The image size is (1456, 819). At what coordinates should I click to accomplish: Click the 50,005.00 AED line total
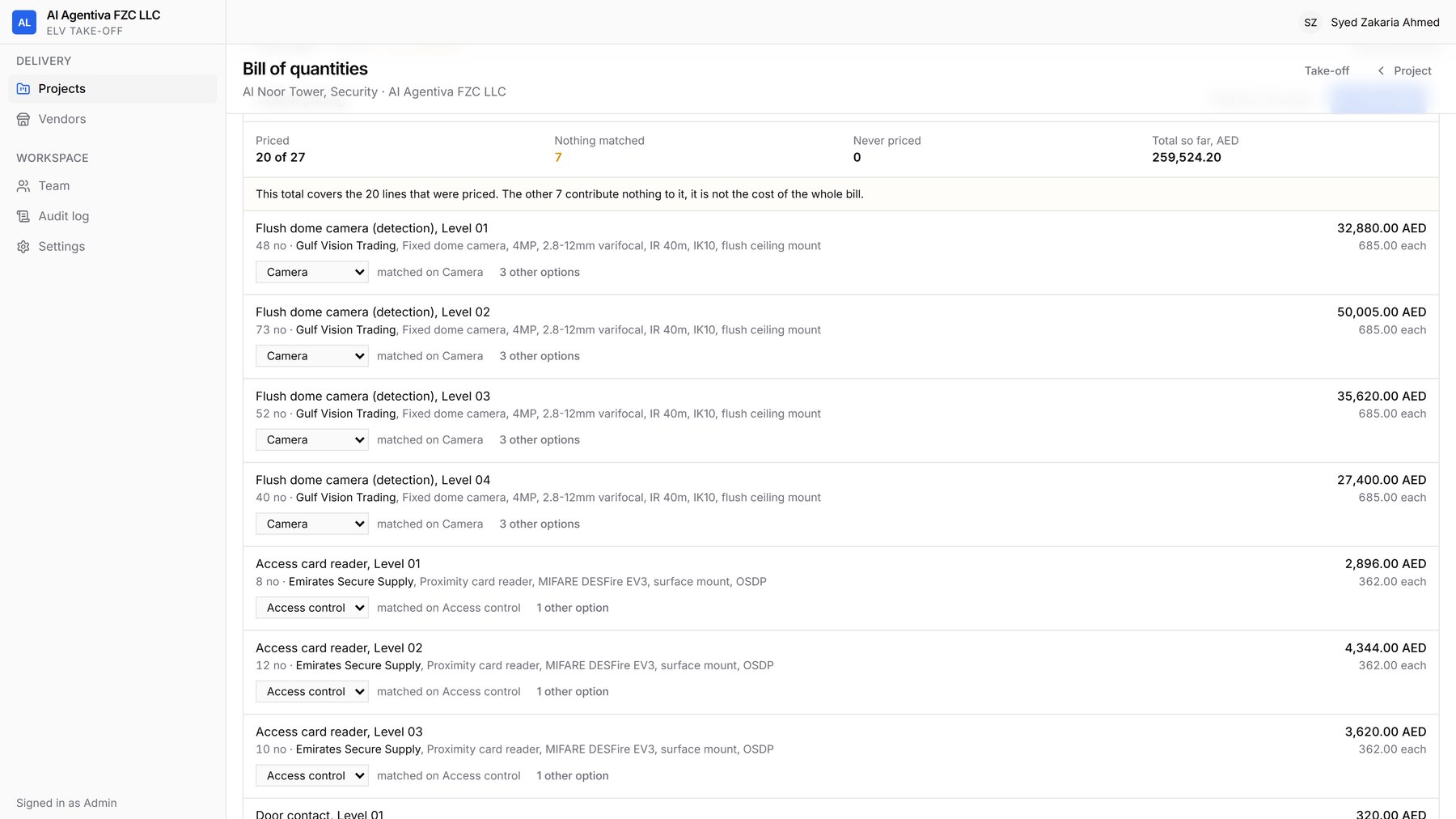coord(1382,312)
